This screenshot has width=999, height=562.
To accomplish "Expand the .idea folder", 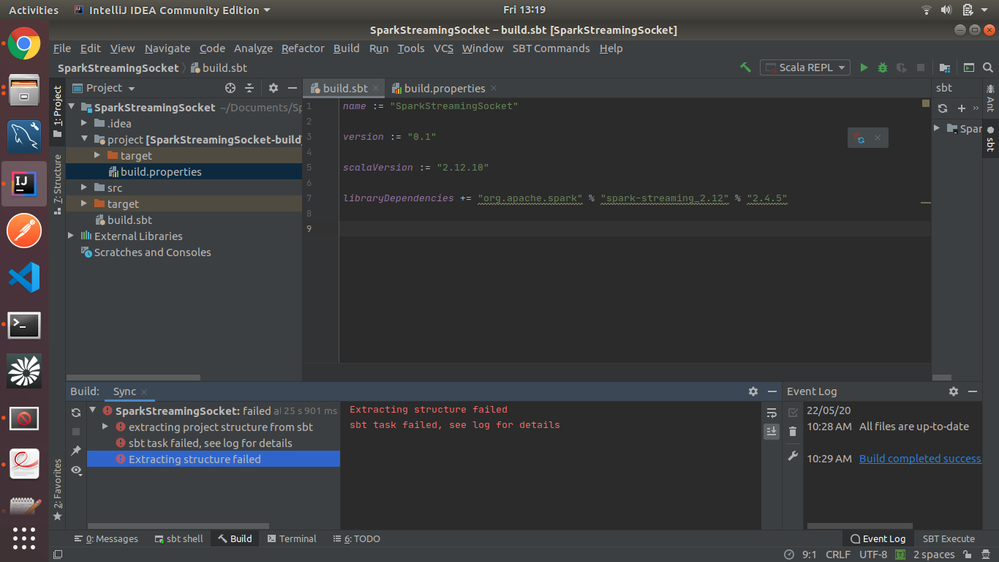I will pyautogui.click(x=84, y=123).
